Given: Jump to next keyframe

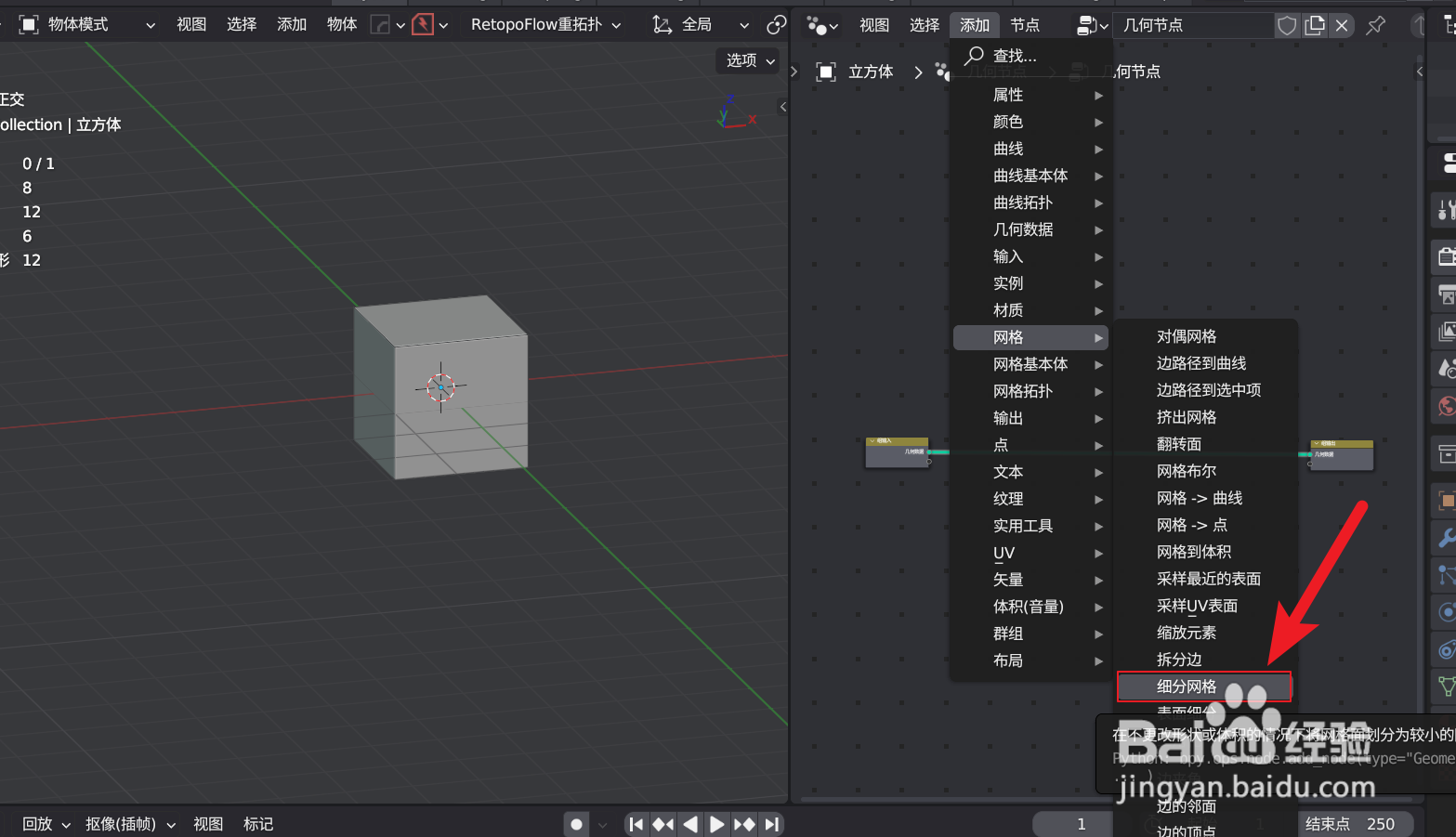Looking at the screenshot, I should coord(744,824).
